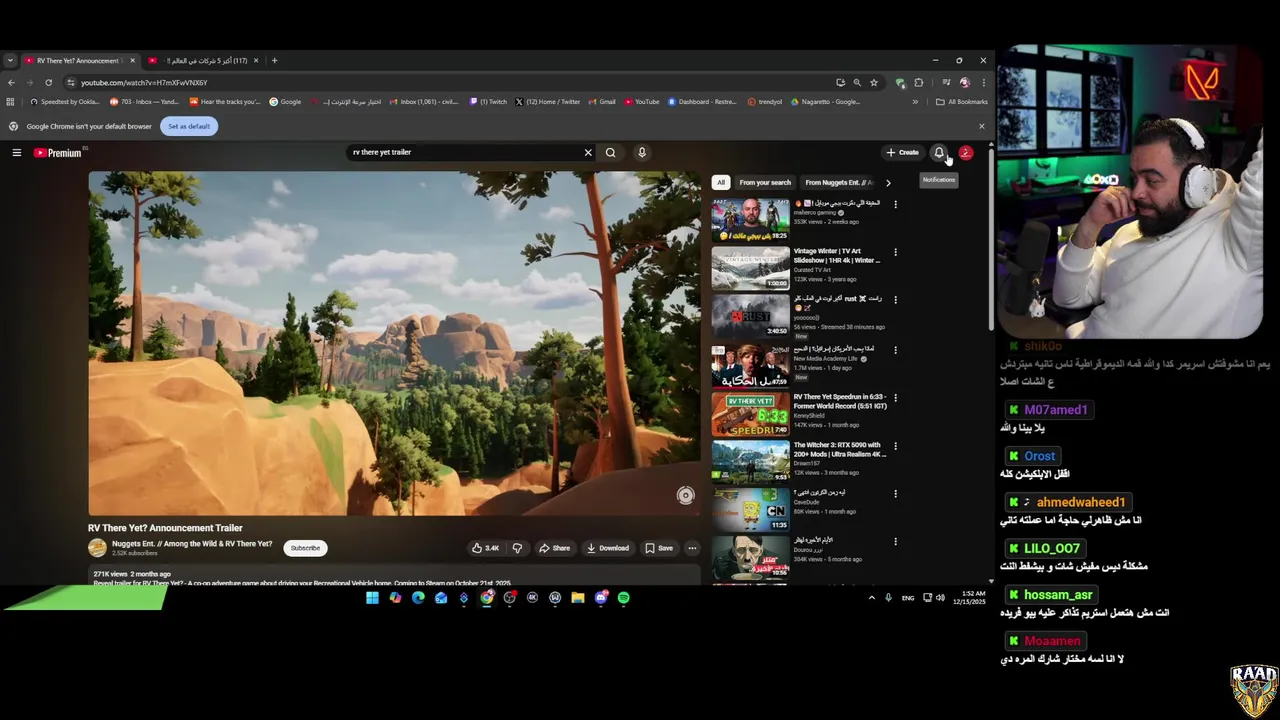
Task: Set Chrome as default browser
Action: click(x=189, y=127)
